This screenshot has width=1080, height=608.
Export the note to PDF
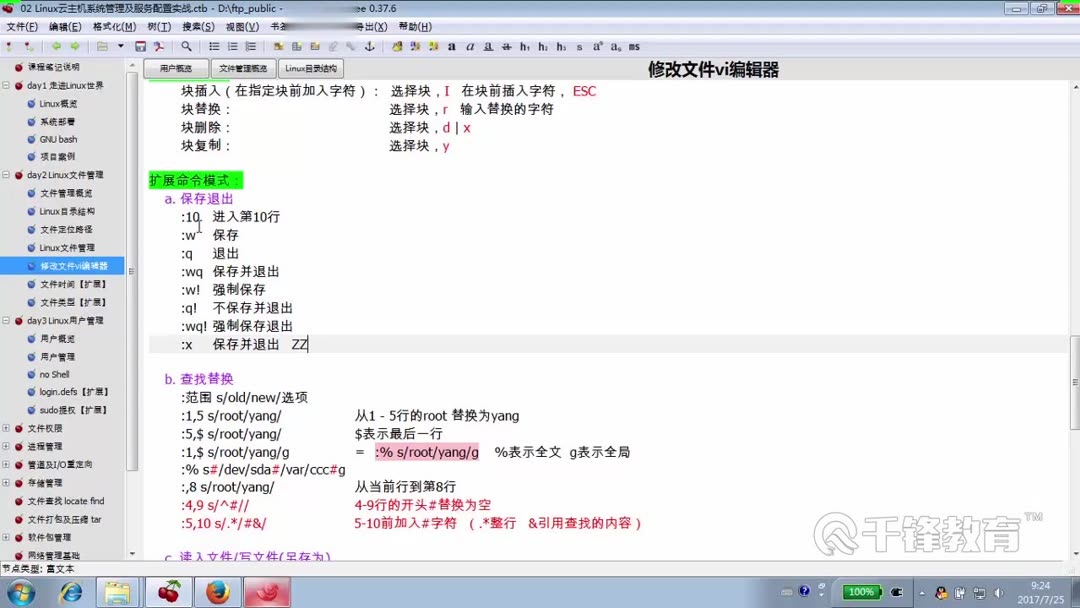pyautogui.click(x=157, y=47)
